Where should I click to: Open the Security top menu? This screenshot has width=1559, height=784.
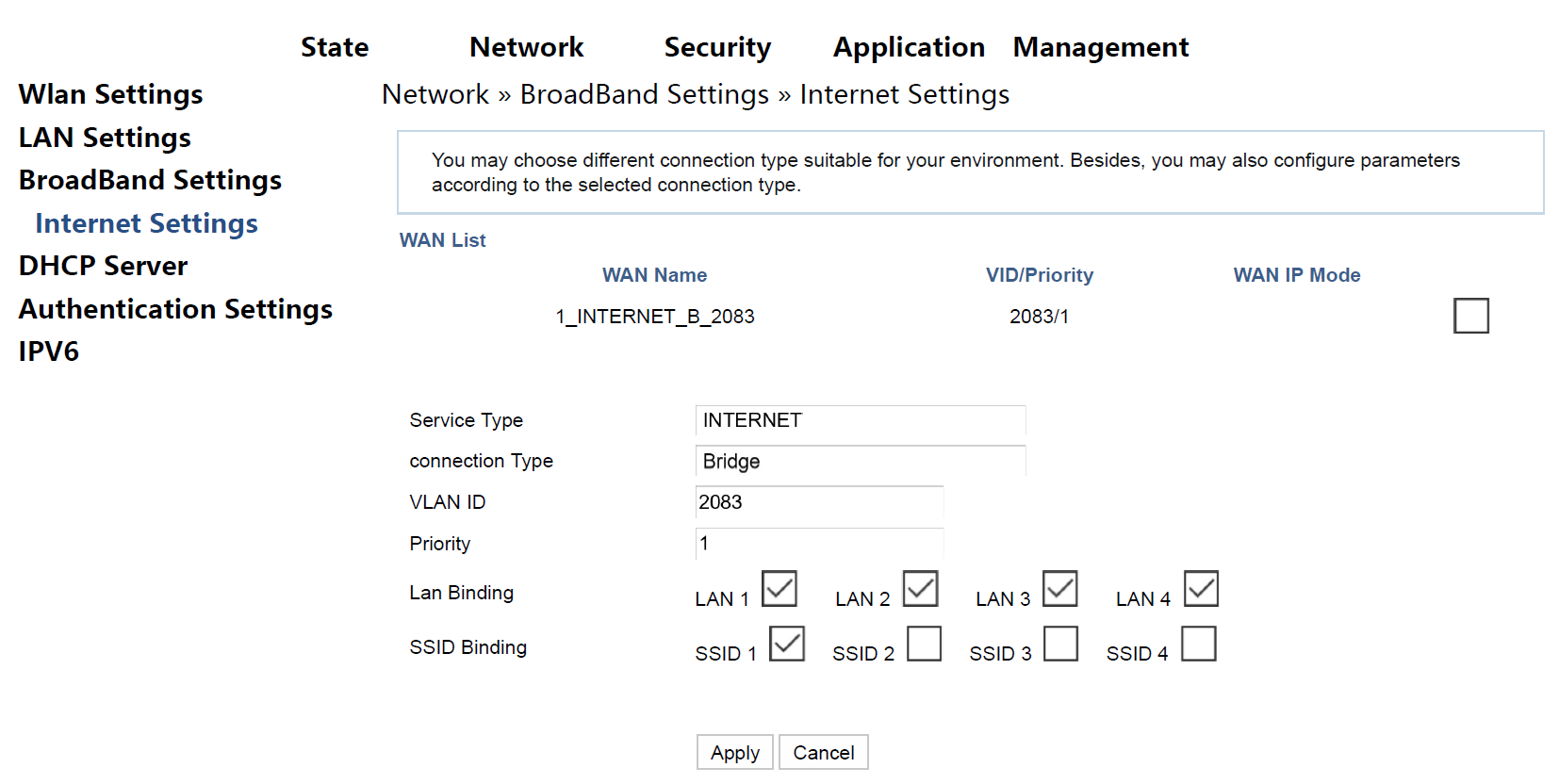pos(717,47)
